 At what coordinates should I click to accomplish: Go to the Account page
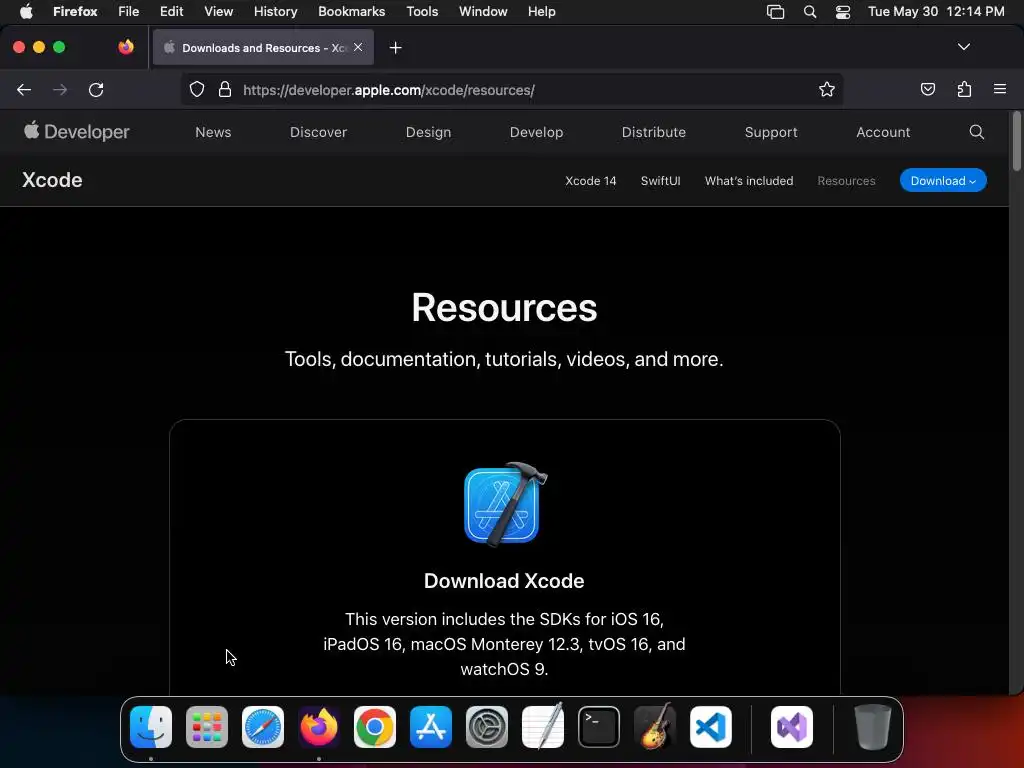click(883, 132)
